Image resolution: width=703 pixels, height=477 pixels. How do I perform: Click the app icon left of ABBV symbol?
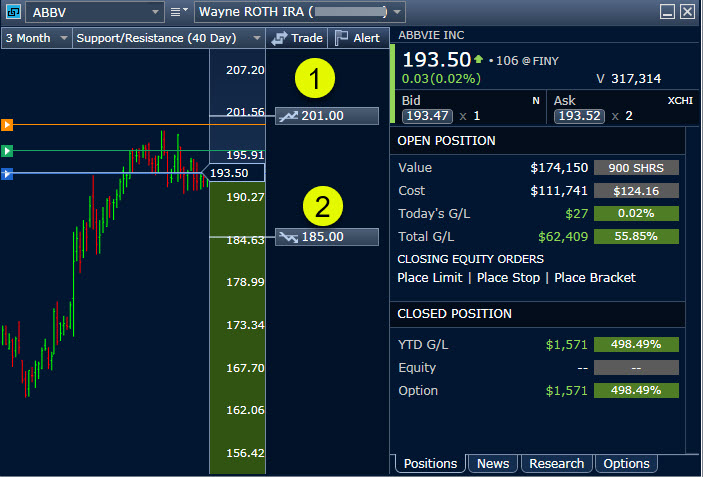click(12, 12)
